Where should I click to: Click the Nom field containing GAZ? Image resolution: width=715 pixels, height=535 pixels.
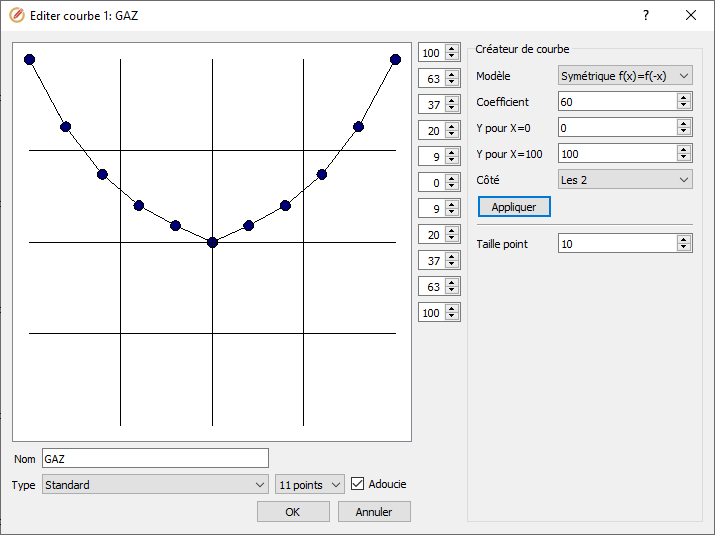pos(155,458)
